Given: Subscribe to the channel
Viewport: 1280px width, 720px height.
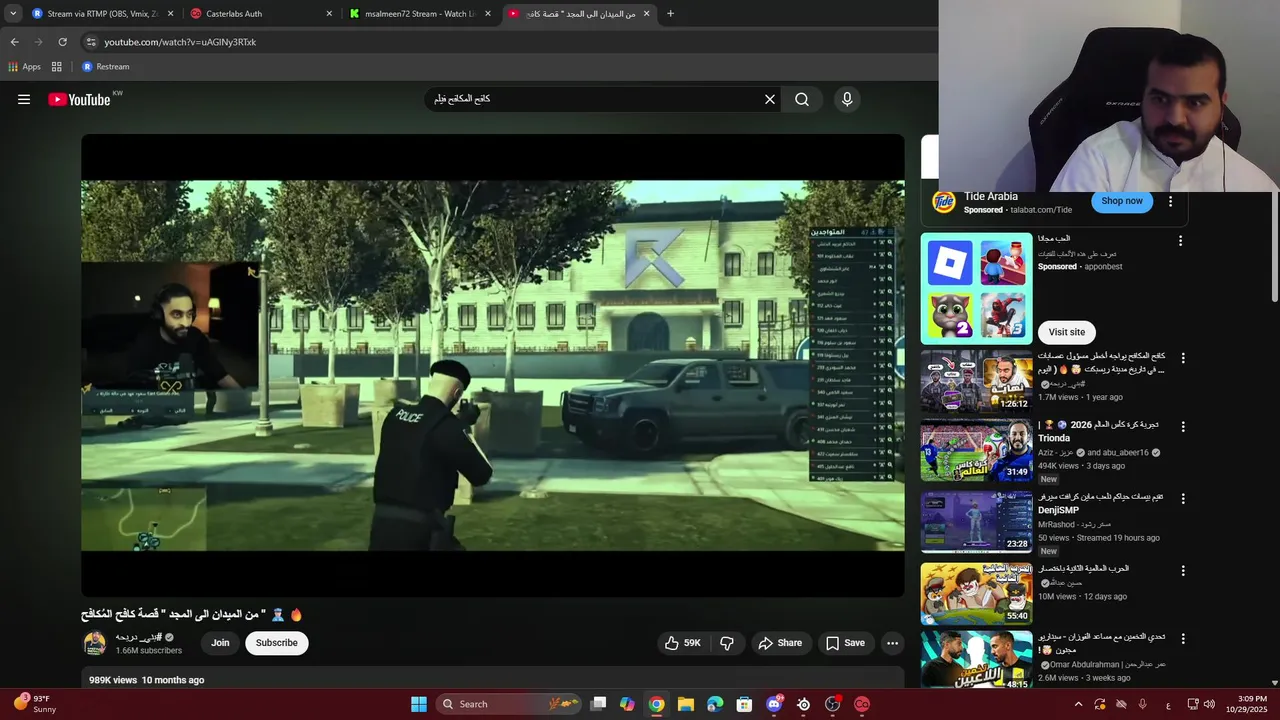Looking at the screenshot, I should pos(276,643).
